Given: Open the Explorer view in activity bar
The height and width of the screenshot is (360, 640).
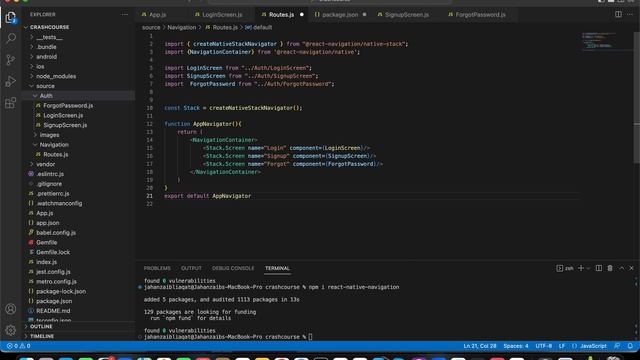Looking at the screenshot, I should coord(11,18).
